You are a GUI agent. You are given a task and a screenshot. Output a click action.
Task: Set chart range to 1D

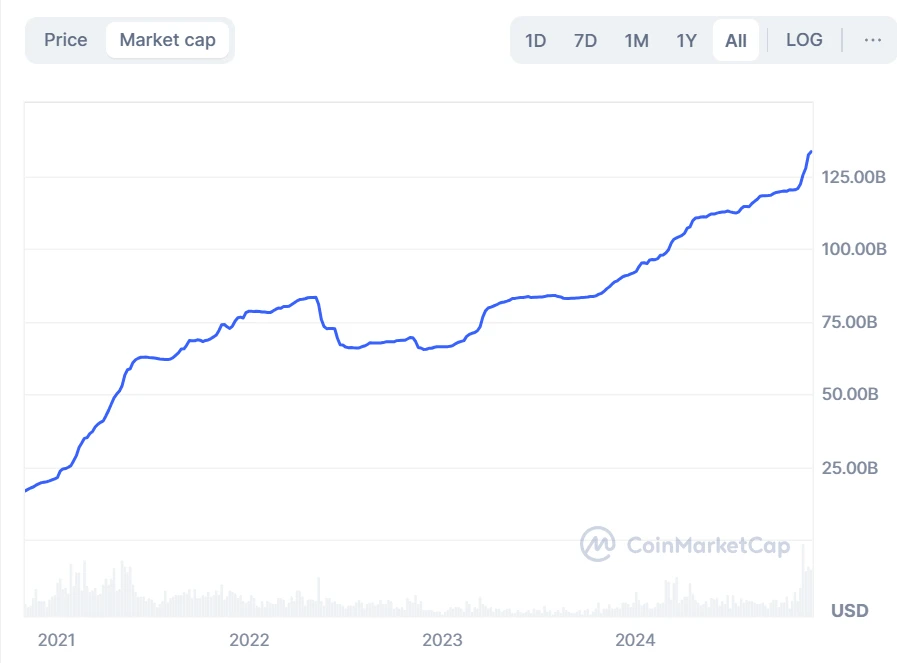click(536, 40)
